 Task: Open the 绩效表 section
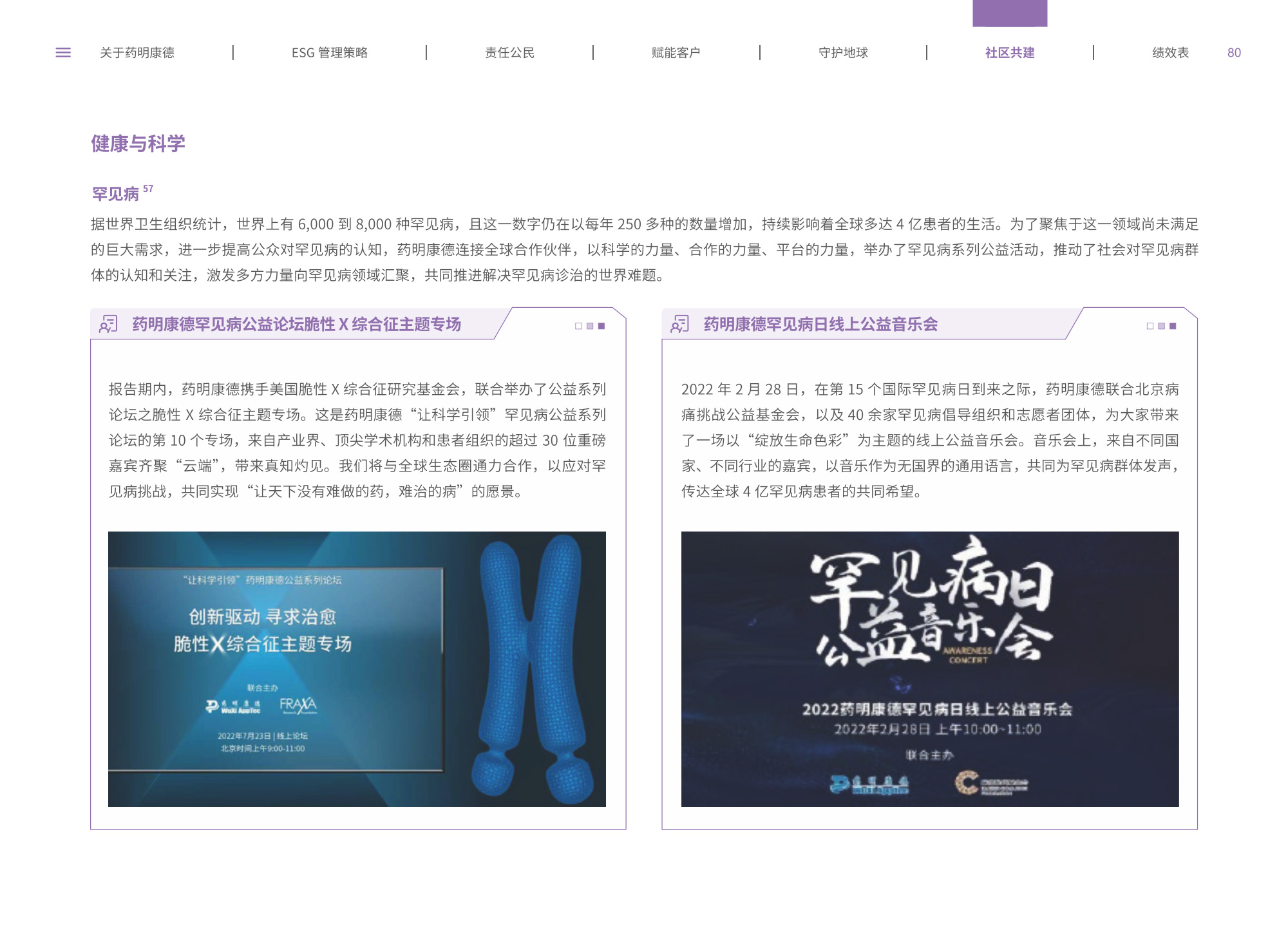point(1170,53)
